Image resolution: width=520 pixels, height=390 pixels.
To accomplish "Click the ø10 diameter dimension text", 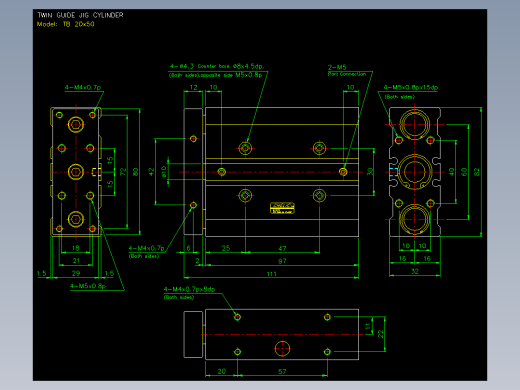I will pos(164,172).
